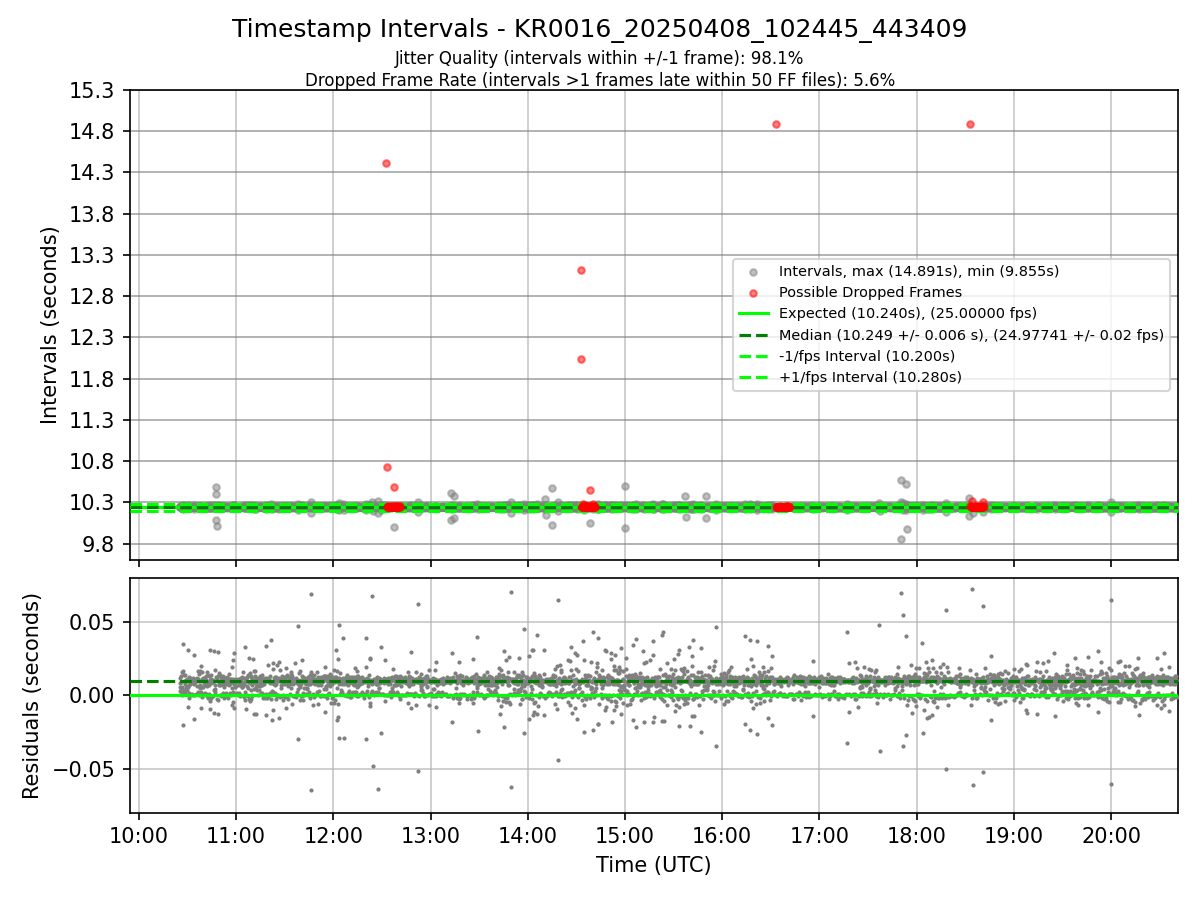Click the y-axis tick label '10.3'

click(94, 502)
